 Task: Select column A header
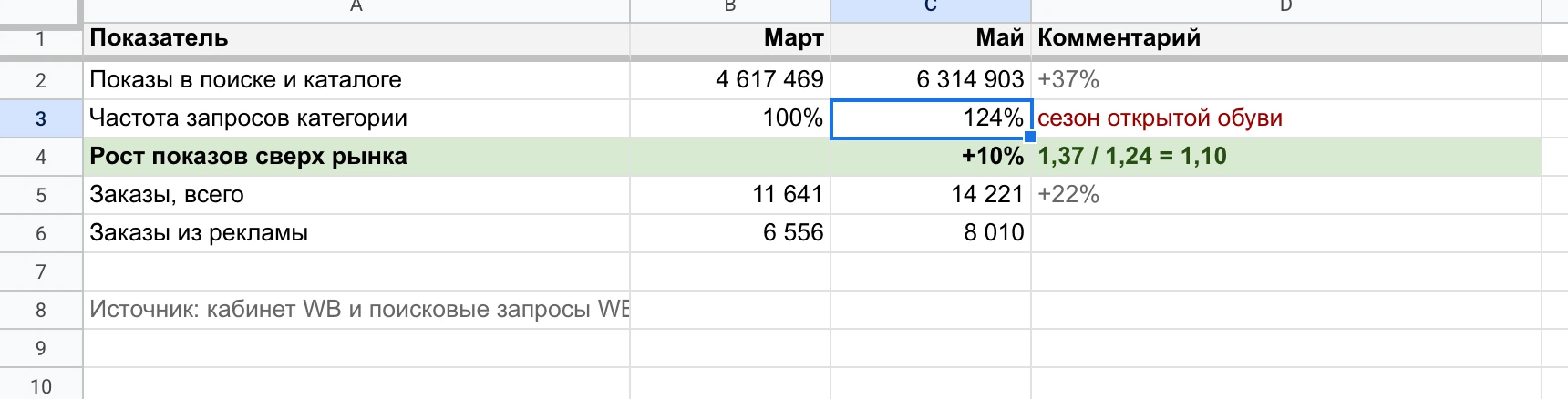coord(356,9)
